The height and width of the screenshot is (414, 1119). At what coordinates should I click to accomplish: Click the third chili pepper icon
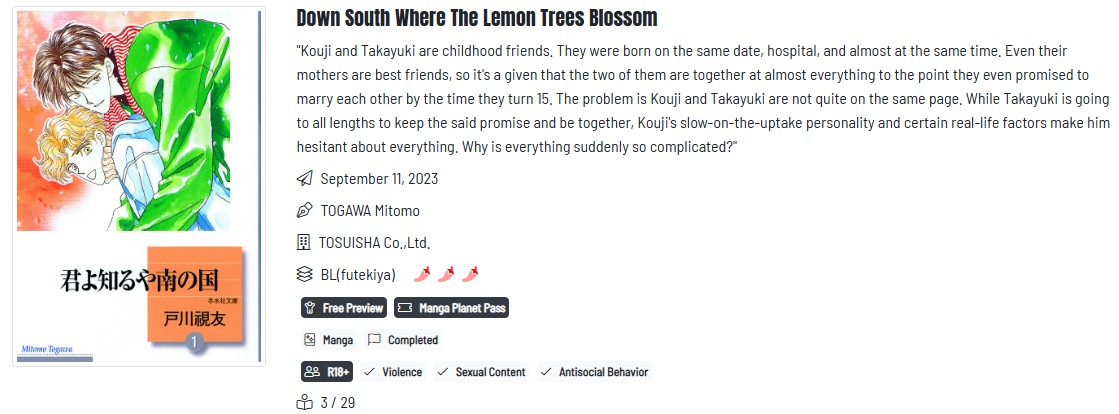[x=470, y=274]
